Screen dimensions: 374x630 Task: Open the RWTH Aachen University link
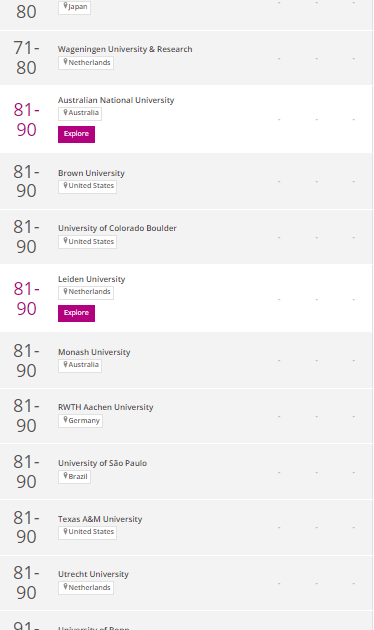[105, 407]
